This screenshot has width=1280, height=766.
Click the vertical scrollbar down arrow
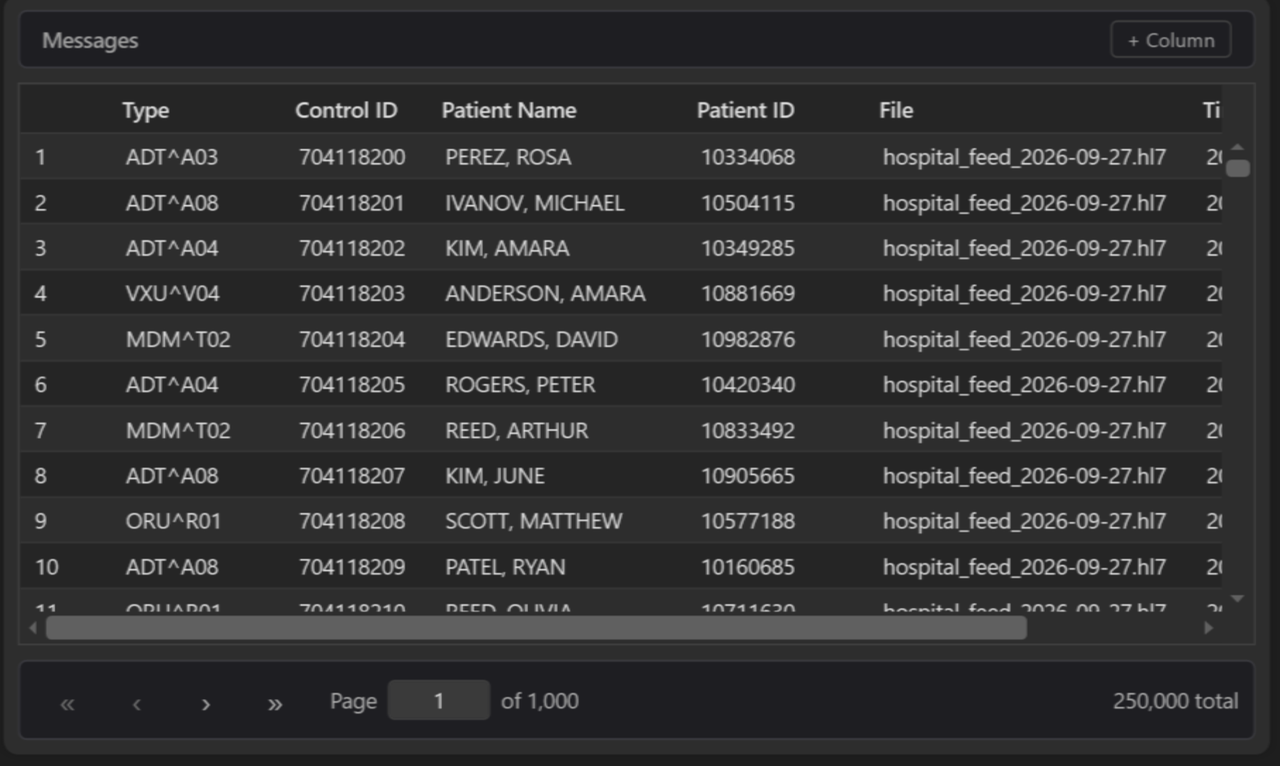(x=1237, y=598)
